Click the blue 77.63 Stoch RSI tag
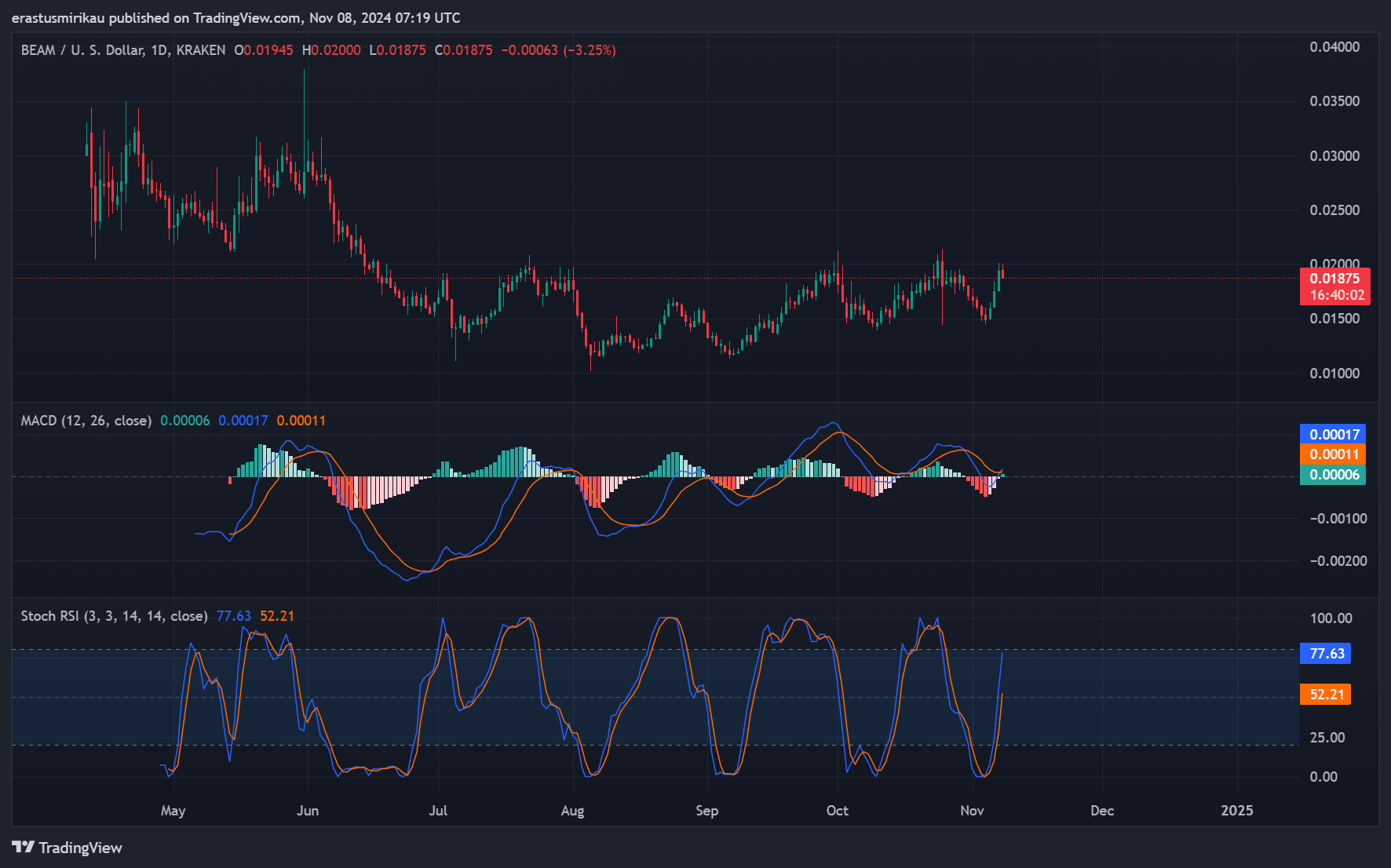The height and width of the screenshot is (868, 1391). (1325, 653)
